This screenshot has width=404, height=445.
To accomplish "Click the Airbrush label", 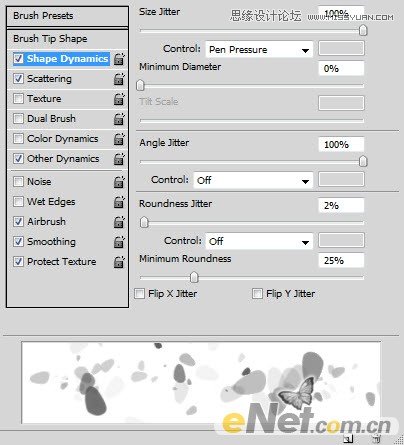I will (x=46, y=222).
